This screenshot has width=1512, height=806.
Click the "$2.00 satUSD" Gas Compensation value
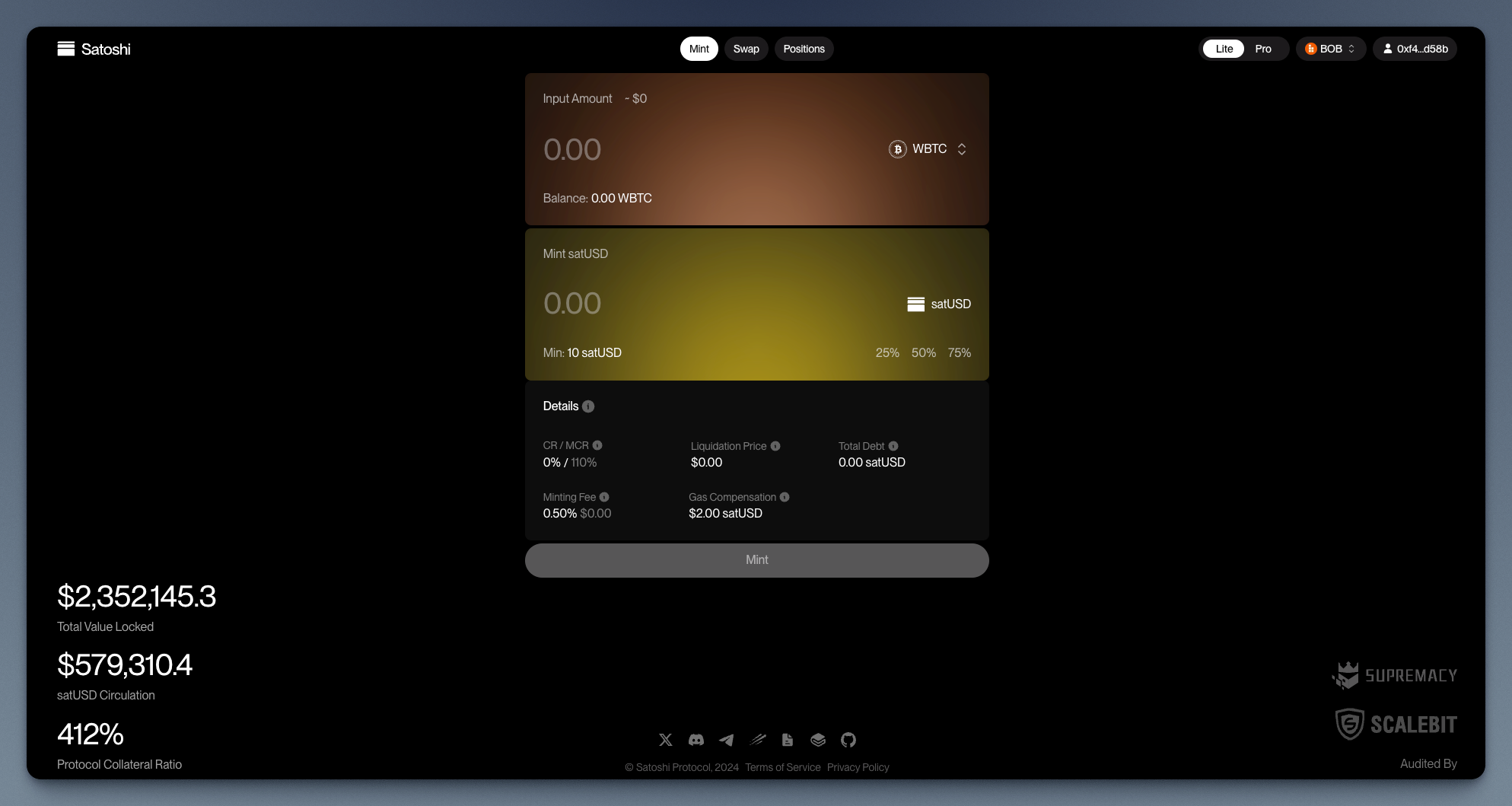[x=726, y=514]
